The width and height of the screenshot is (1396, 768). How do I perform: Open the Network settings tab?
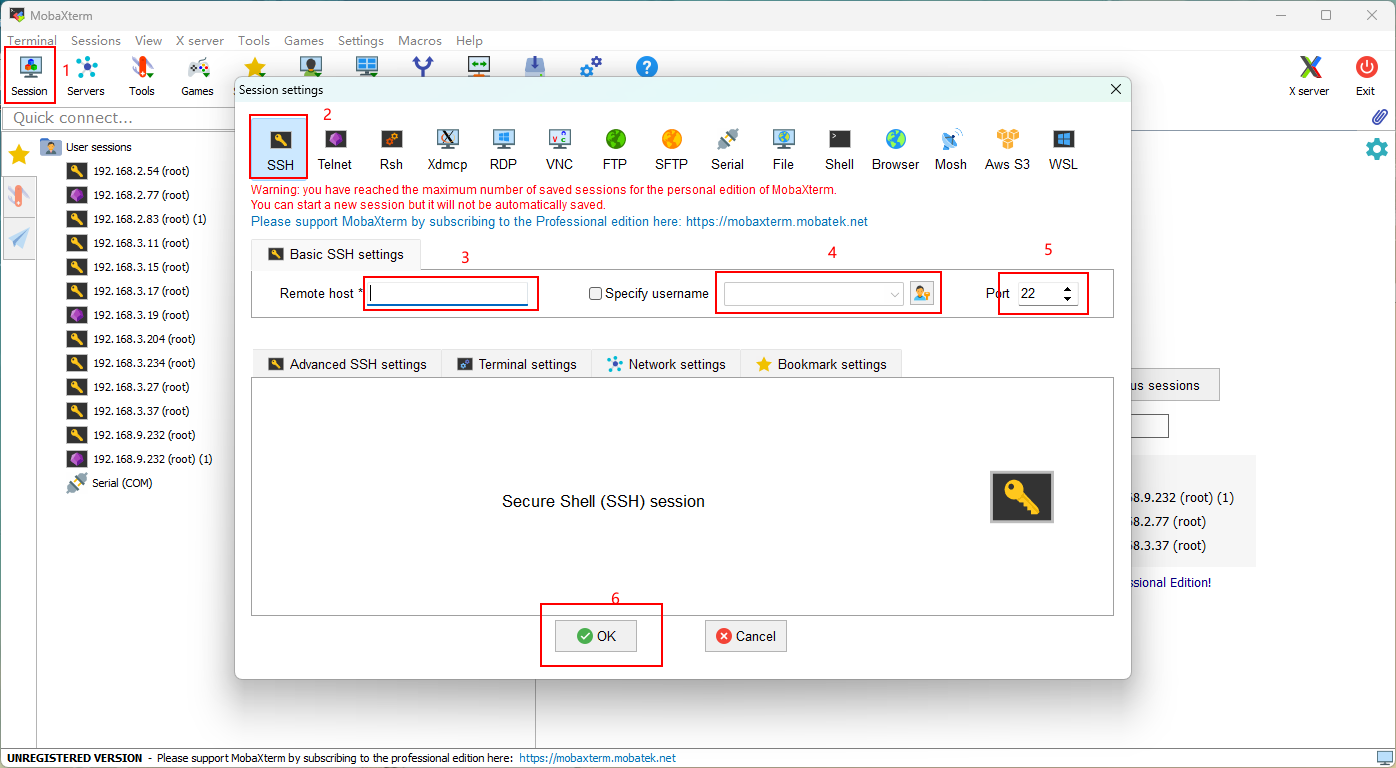click(666, 364)
